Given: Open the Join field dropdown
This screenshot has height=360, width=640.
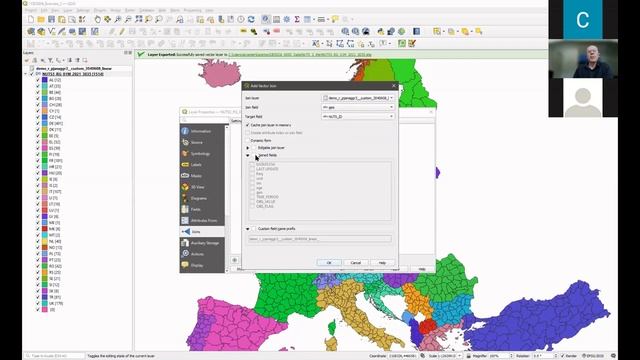Looking at the screenshot, I should pos(358,107).
